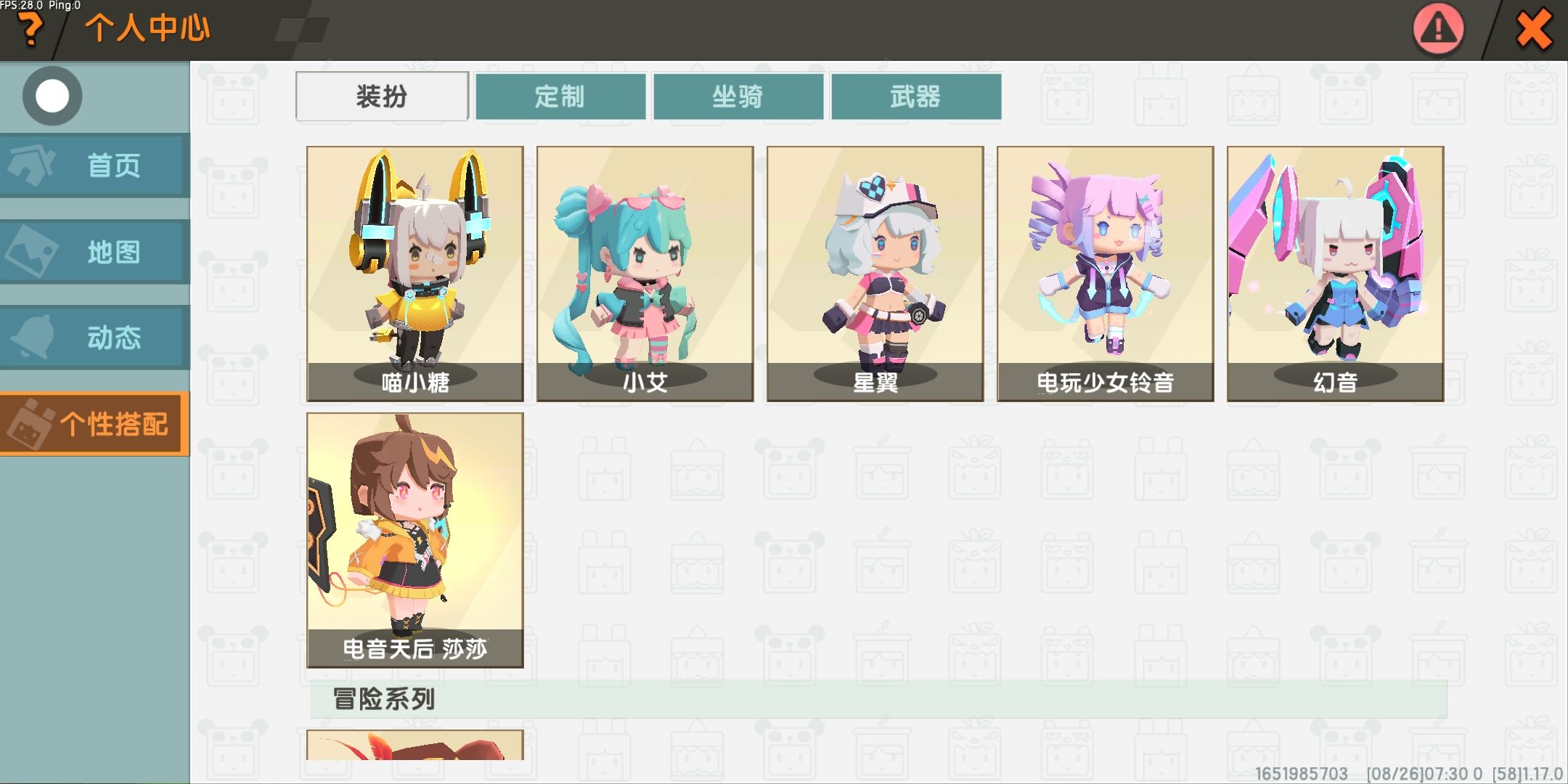Click the red warning alert icon
Image resolution: width=1568 pixels, height=784 pixels.
[1438, 30]
